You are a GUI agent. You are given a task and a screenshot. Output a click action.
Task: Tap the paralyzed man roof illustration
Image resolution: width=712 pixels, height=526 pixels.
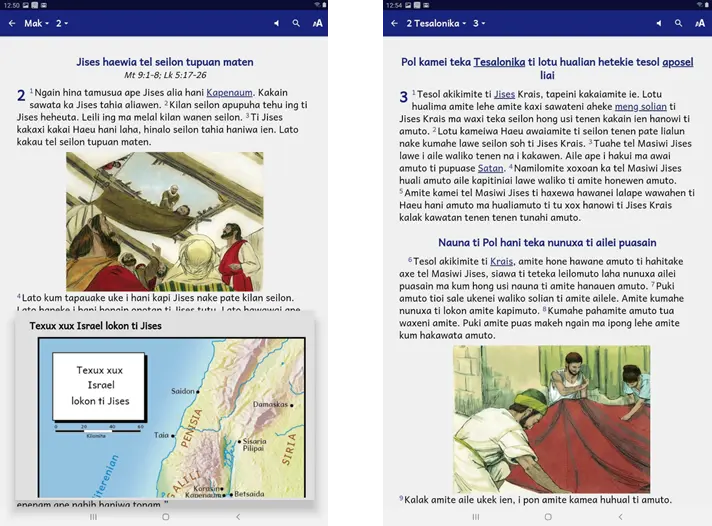tap(164, 221)
